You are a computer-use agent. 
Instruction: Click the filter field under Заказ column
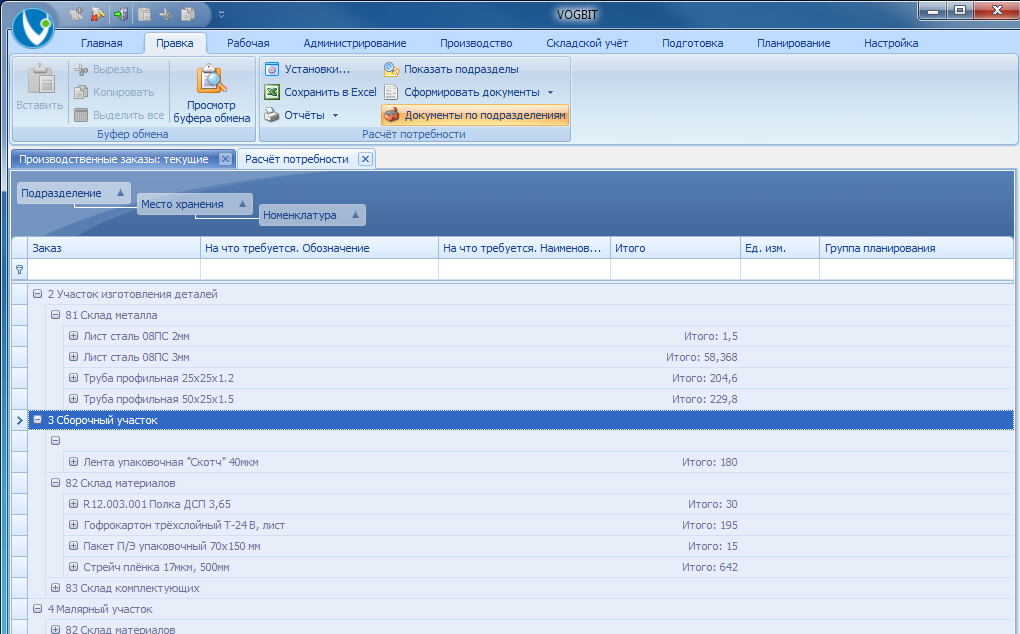[x=113, y=269]
